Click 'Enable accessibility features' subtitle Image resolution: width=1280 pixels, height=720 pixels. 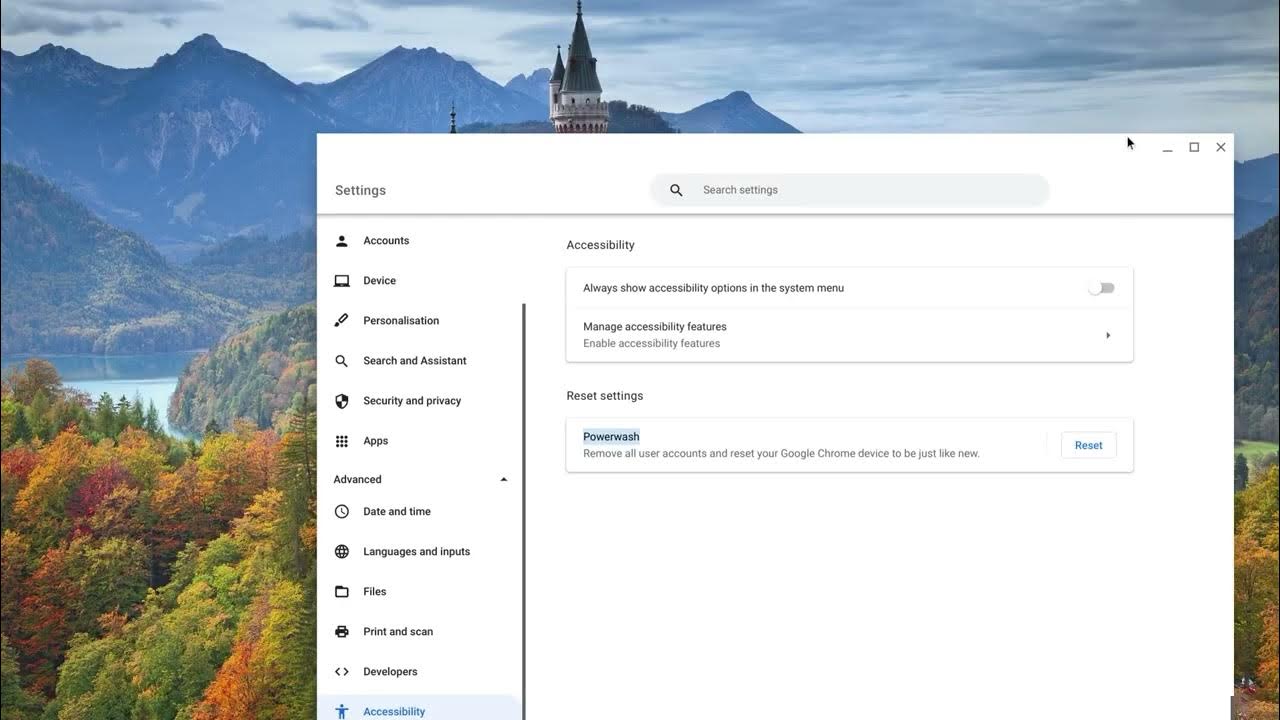pos(651,344)
